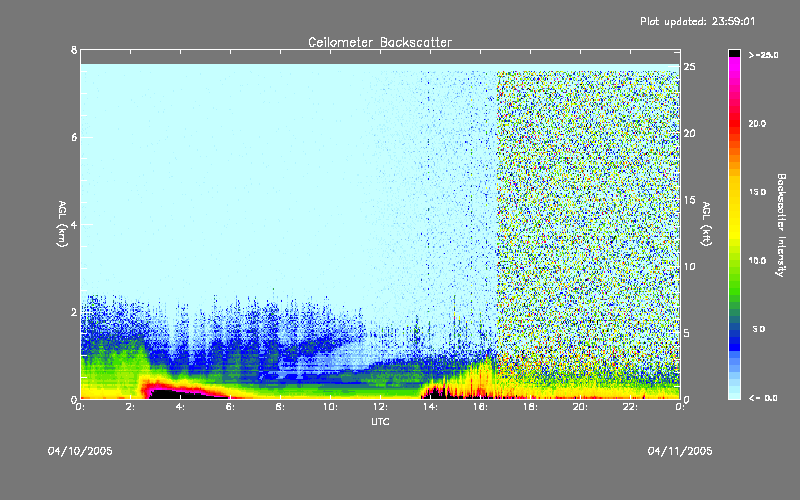Click the "UTC" time axis label
The height and width of the screenshot is (500, 800).
coord(380,421)
